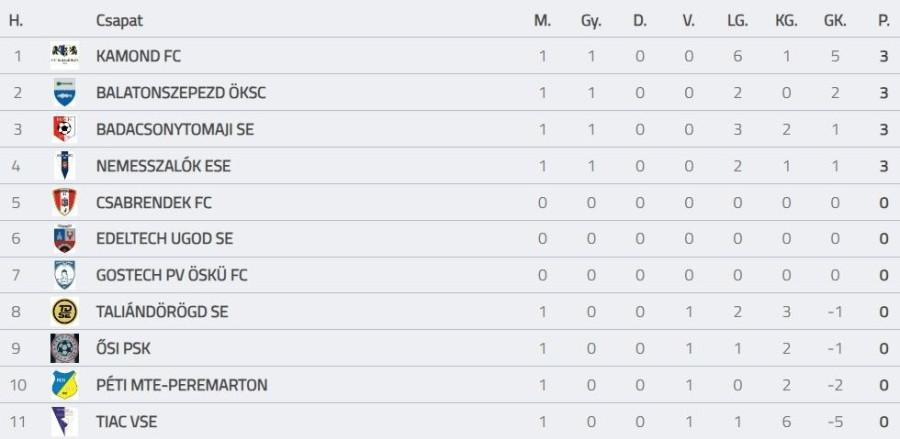Select the TALIÁNDÖRÖGD SE team name

point(162,312)
